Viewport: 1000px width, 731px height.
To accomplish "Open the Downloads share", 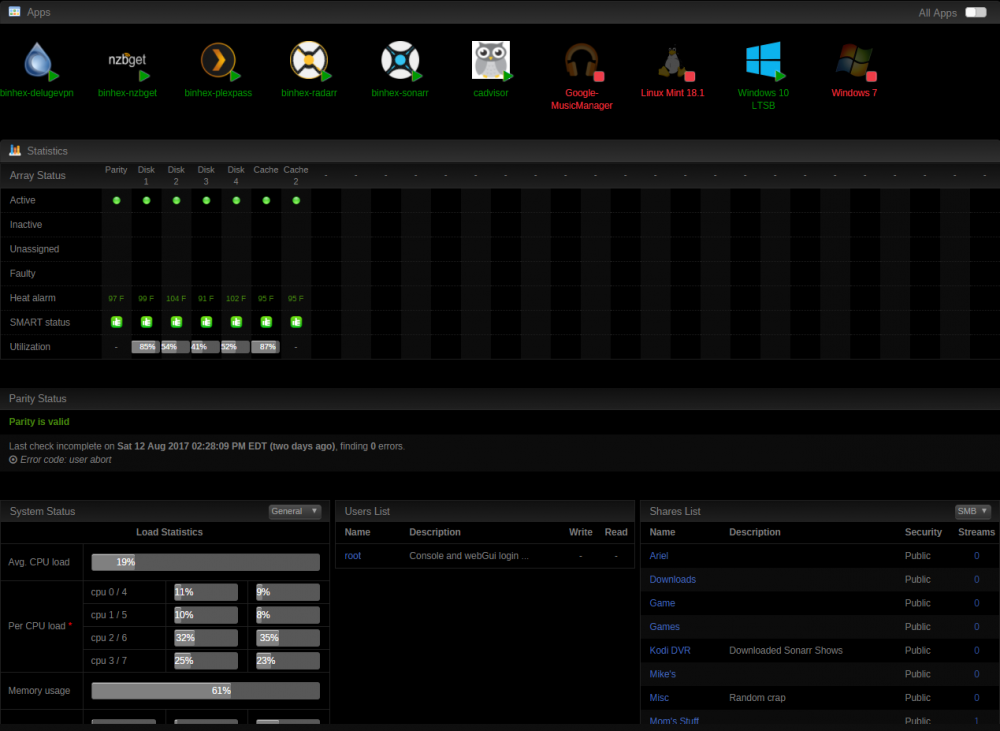I will [672, 579].
